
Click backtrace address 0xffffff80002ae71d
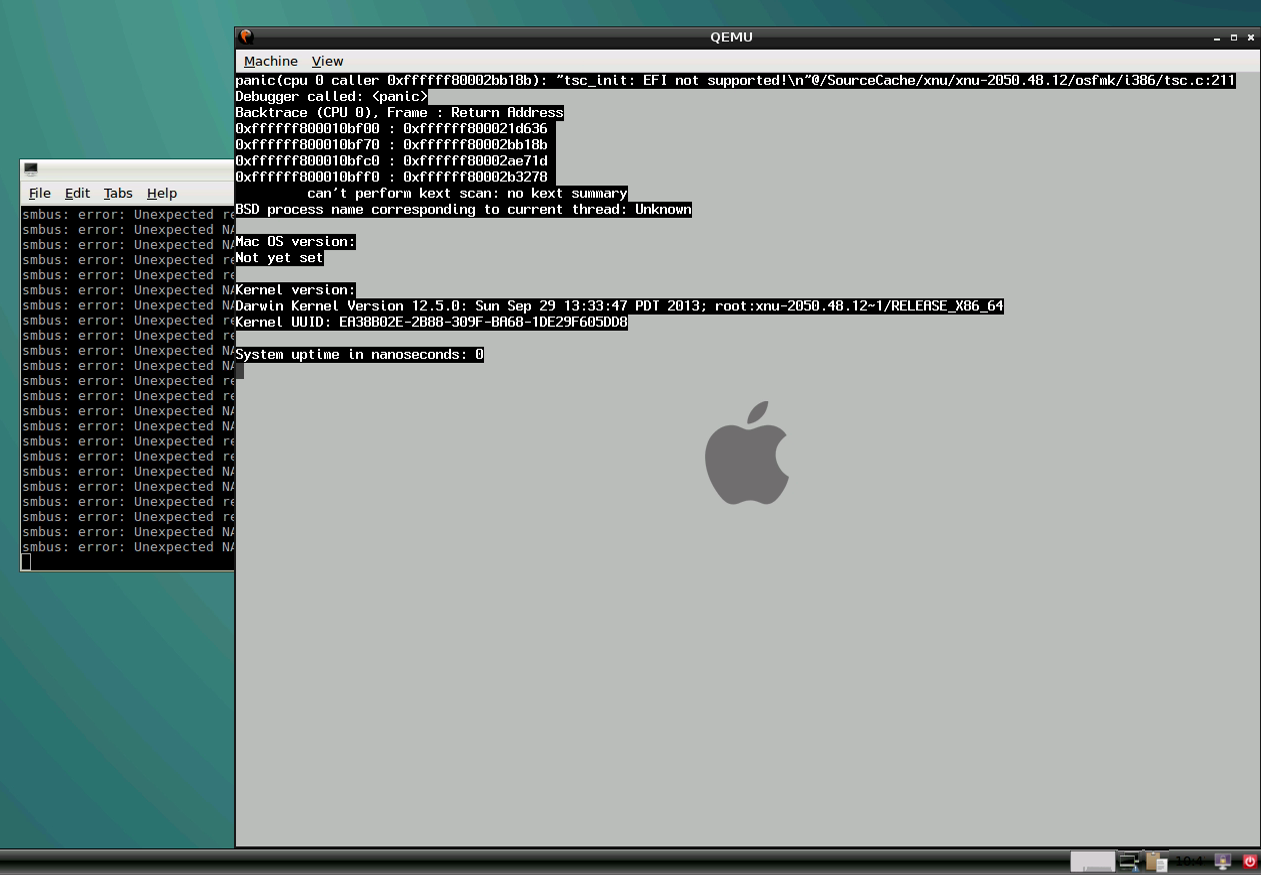(475, 161)
